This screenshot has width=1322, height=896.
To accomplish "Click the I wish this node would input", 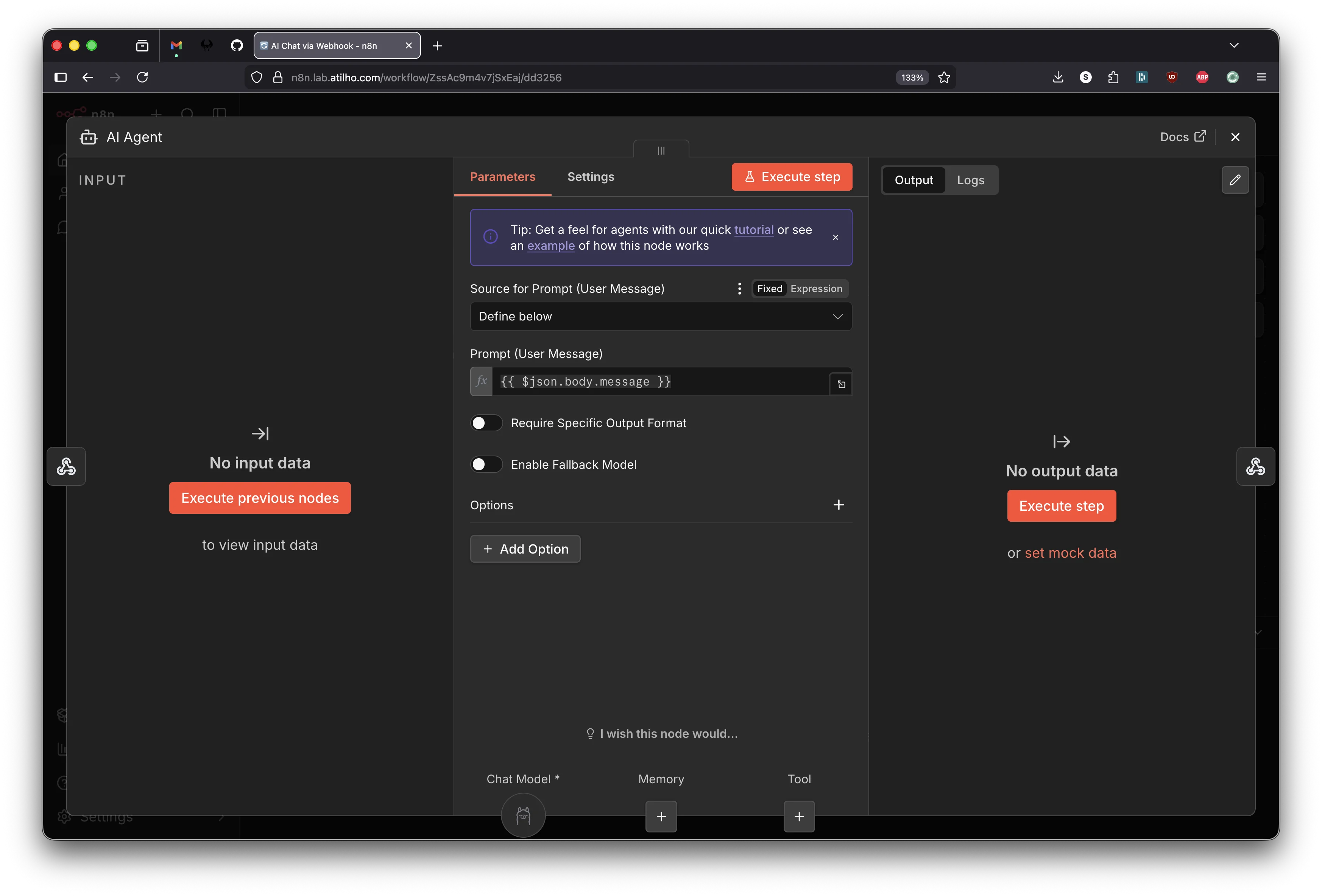I will tap(660, 733).
